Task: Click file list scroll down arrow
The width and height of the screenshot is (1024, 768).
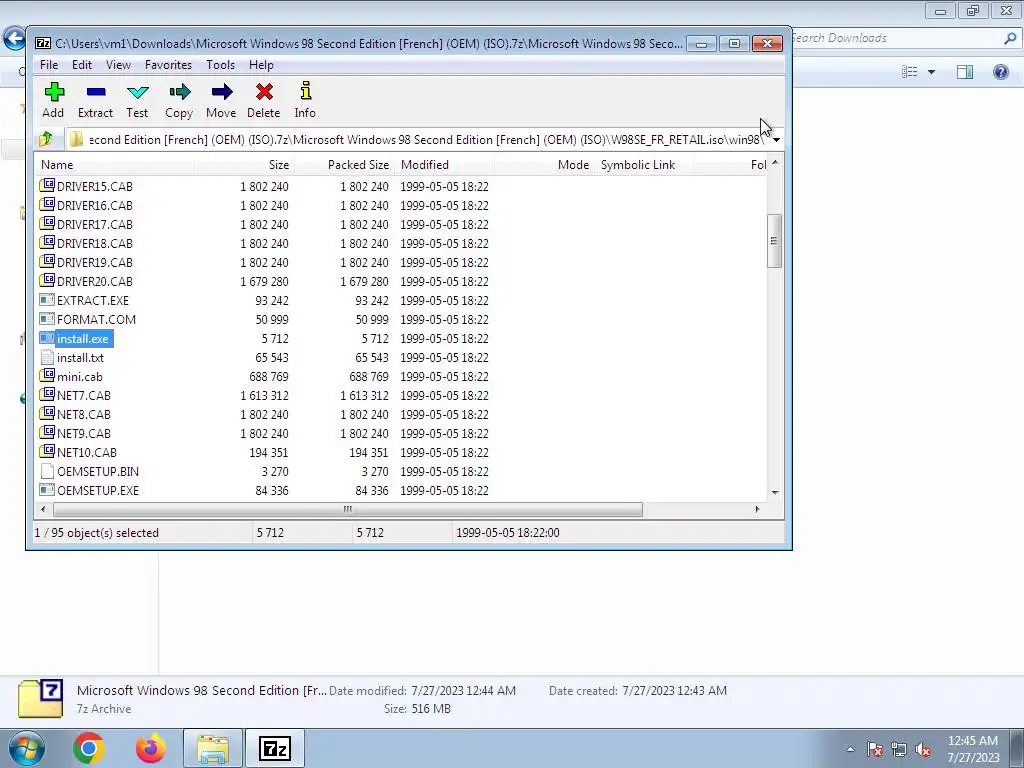Action: click(x=775, y=492)
